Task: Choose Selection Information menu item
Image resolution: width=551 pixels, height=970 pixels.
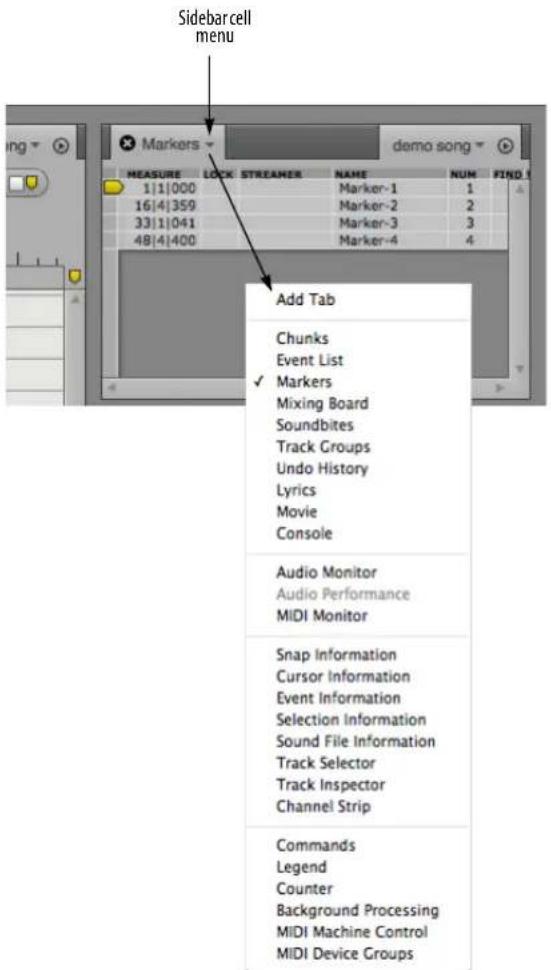Action: coord(351,719)
